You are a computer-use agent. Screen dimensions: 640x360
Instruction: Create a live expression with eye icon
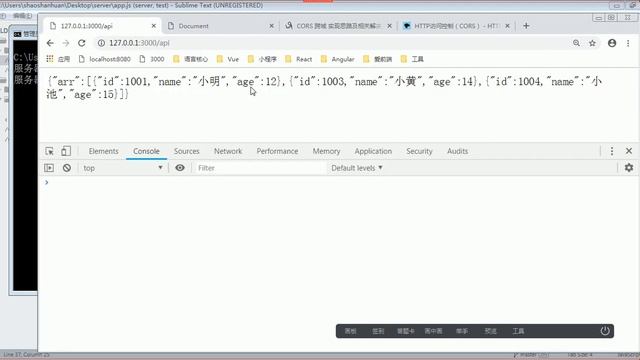tap(180, 168)
